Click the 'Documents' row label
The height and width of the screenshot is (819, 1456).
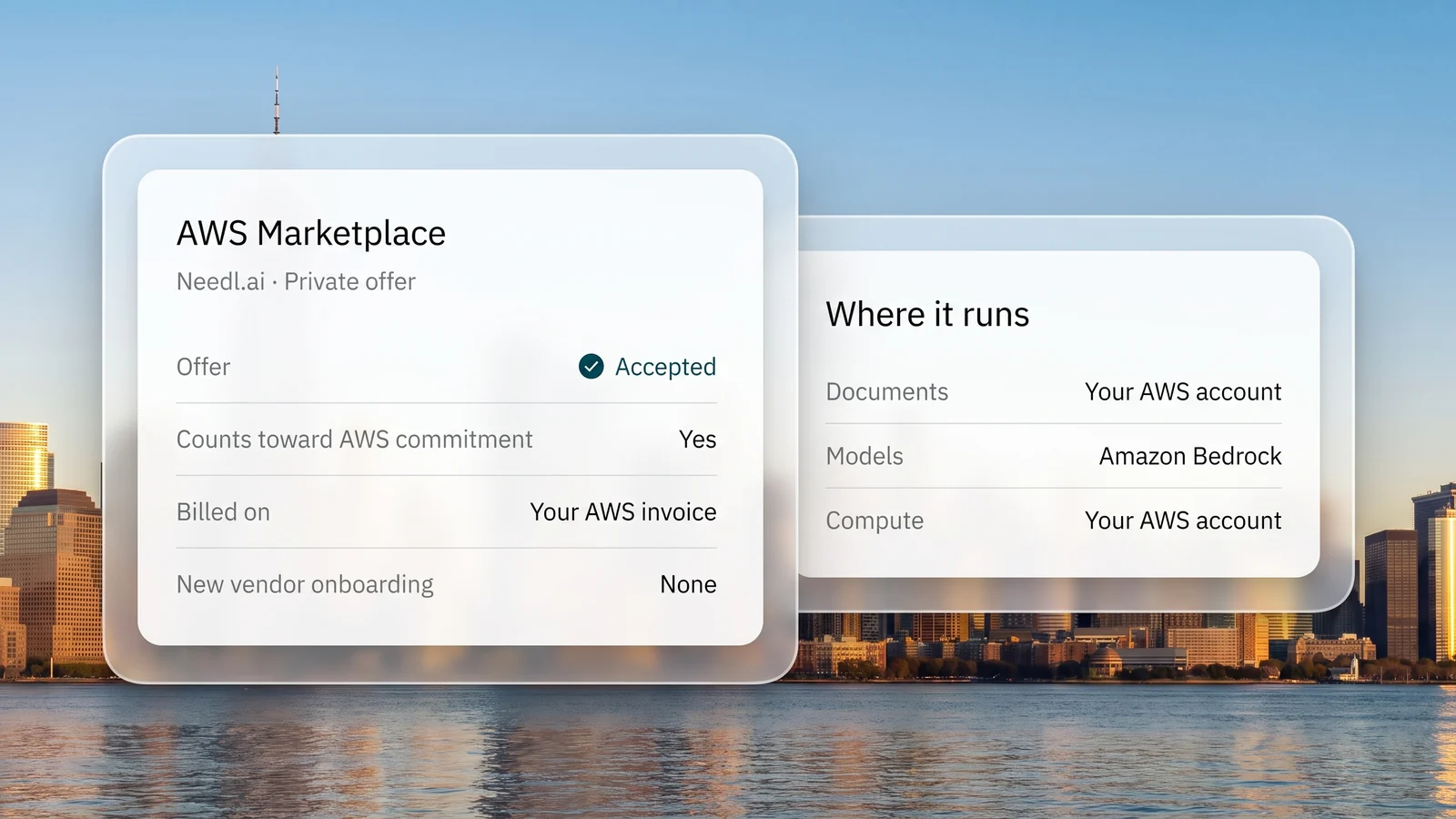pyautogui.click(x=887, y=392)
